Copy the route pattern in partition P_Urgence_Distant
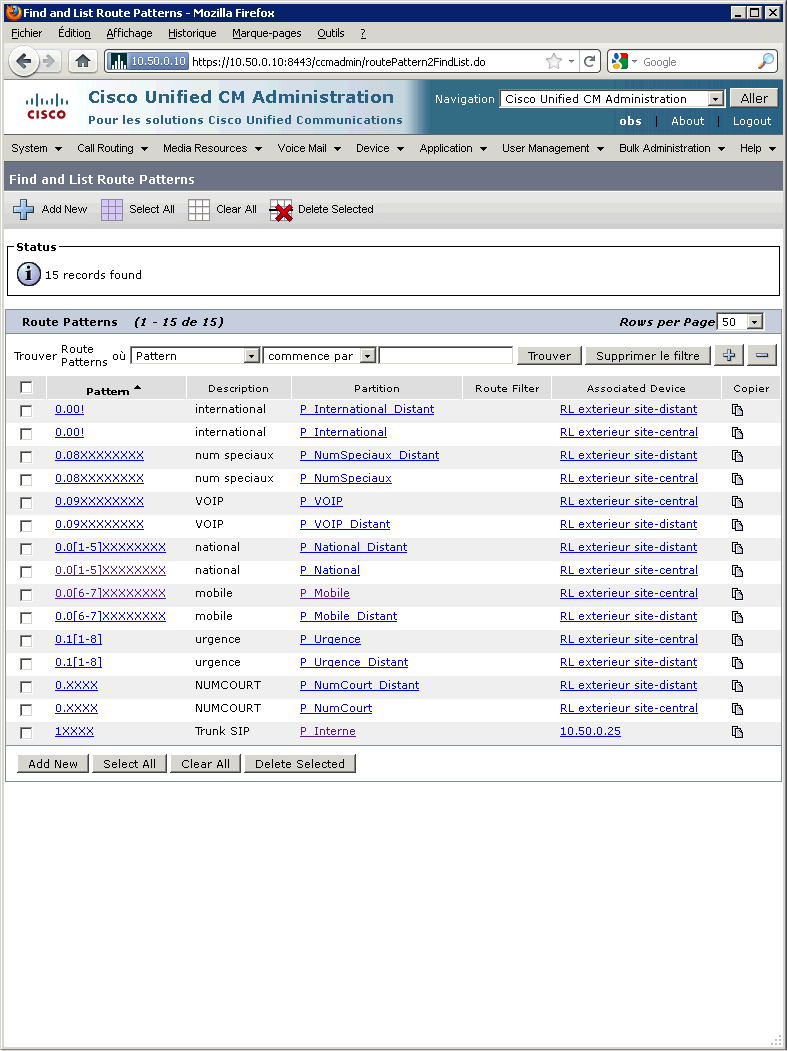 (737, 663)
